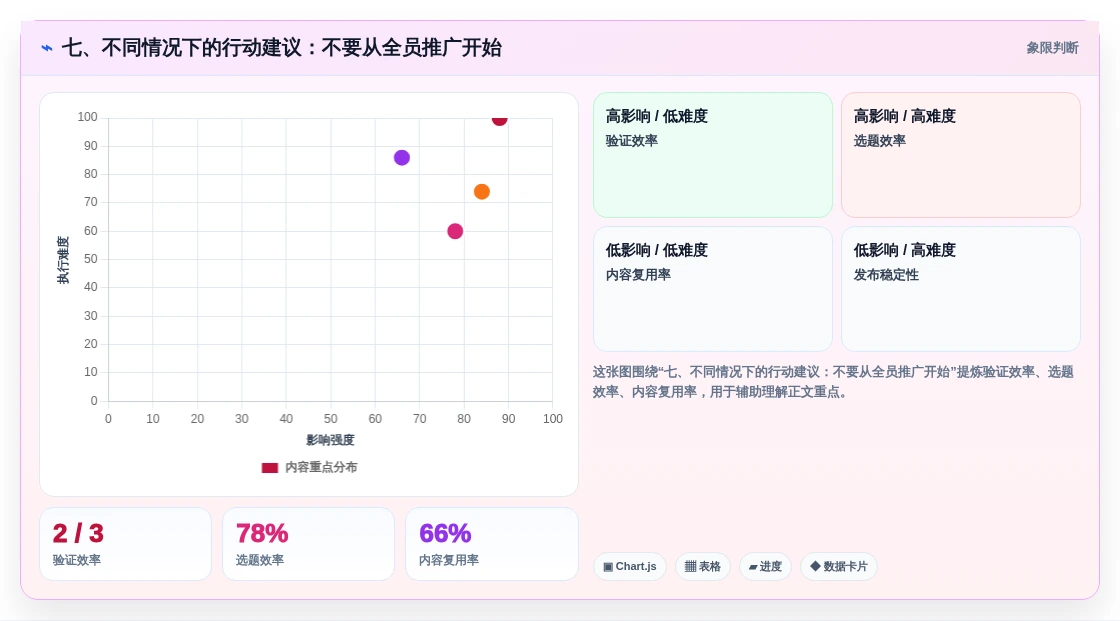Screen dimensions: 1120x621
Task: Click the description paragraph starting 这张图围绕
Action: (833, 382)
